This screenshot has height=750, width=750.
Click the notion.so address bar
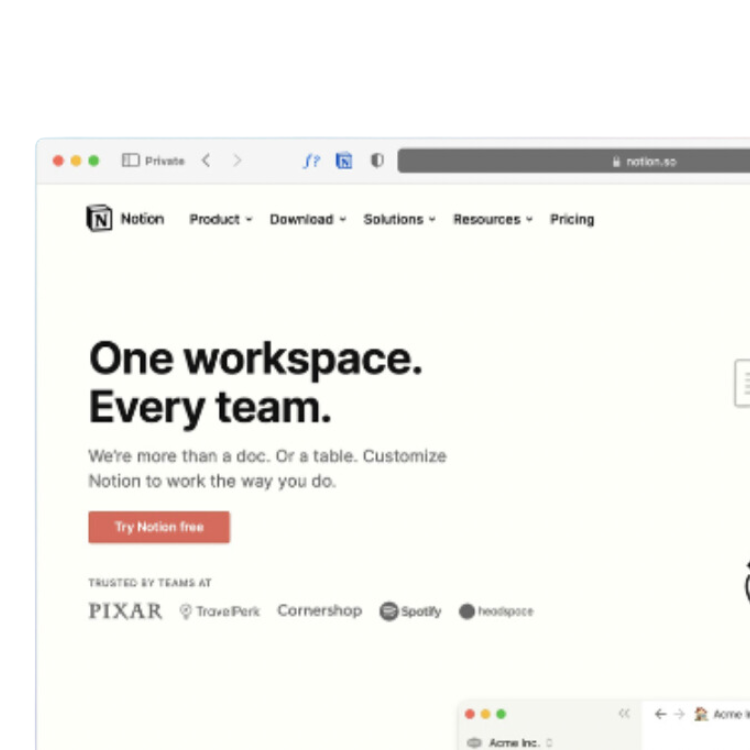point(574,161)
